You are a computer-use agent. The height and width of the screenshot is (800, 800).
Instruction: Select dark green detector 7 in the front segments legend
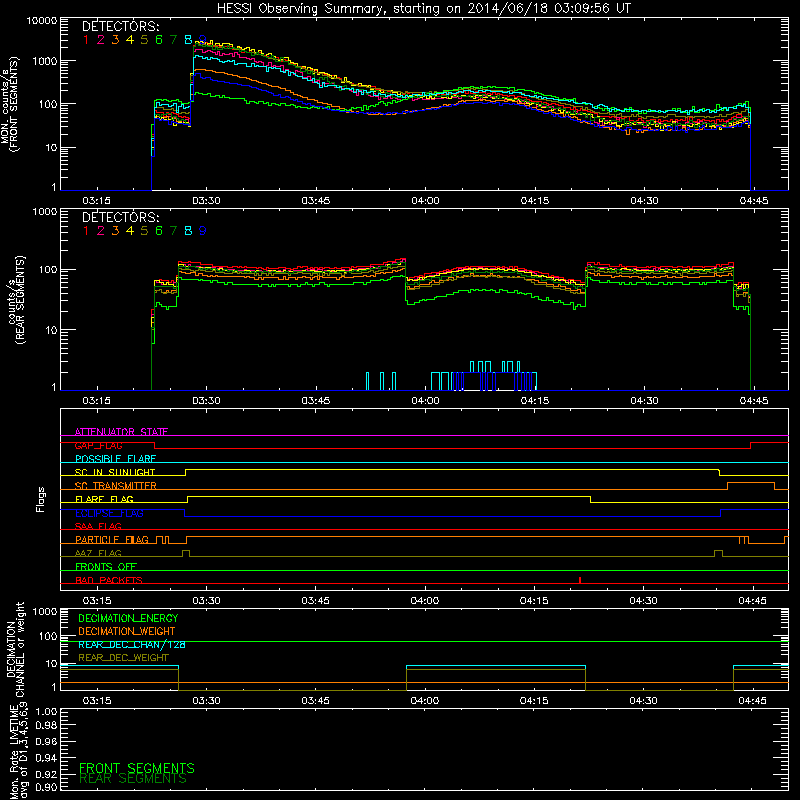click(173, 40)
